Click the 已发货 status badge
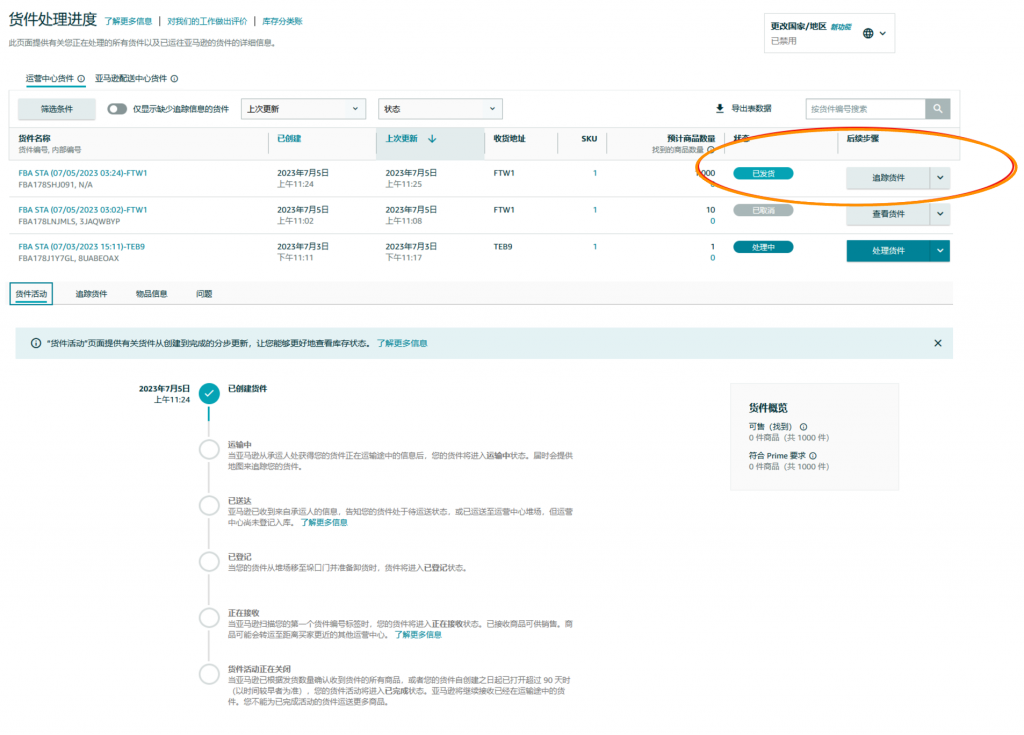The width and height of the screenshot is (1024, 735). coord(763,173)
